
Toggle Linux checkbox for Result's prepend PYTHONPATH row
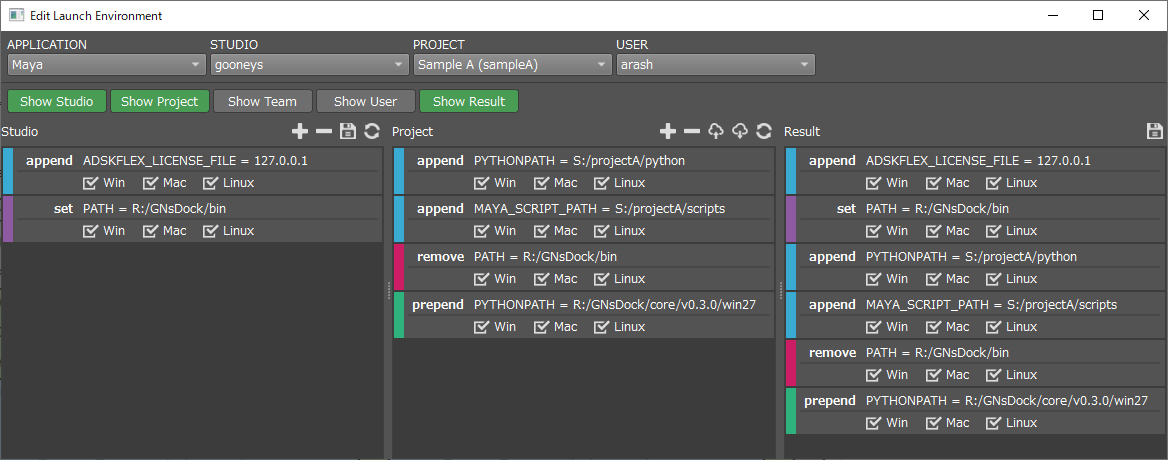click(994, 423)
